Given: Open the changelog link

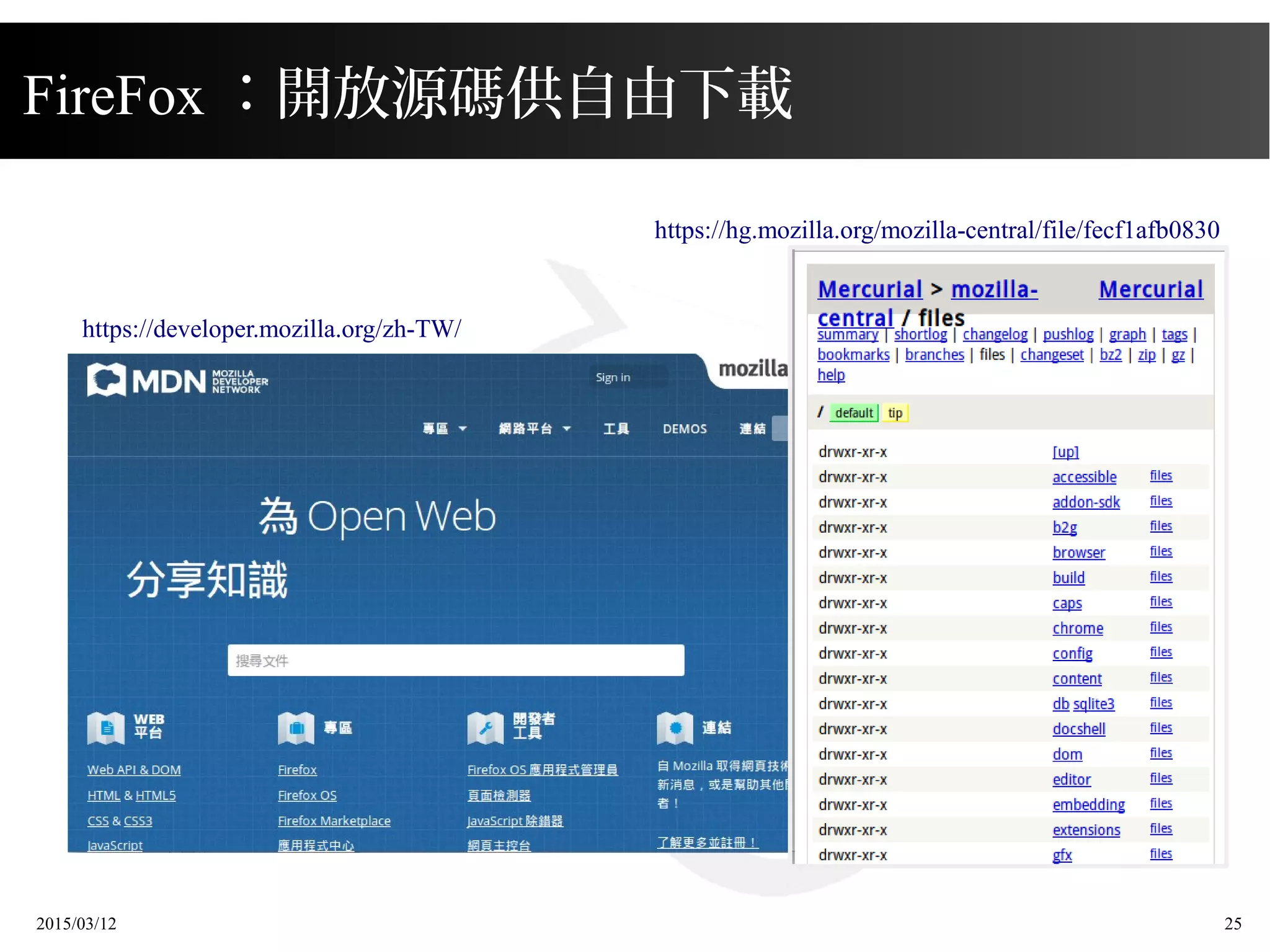Looking at the screenshot, I should [x=995, y=334].
